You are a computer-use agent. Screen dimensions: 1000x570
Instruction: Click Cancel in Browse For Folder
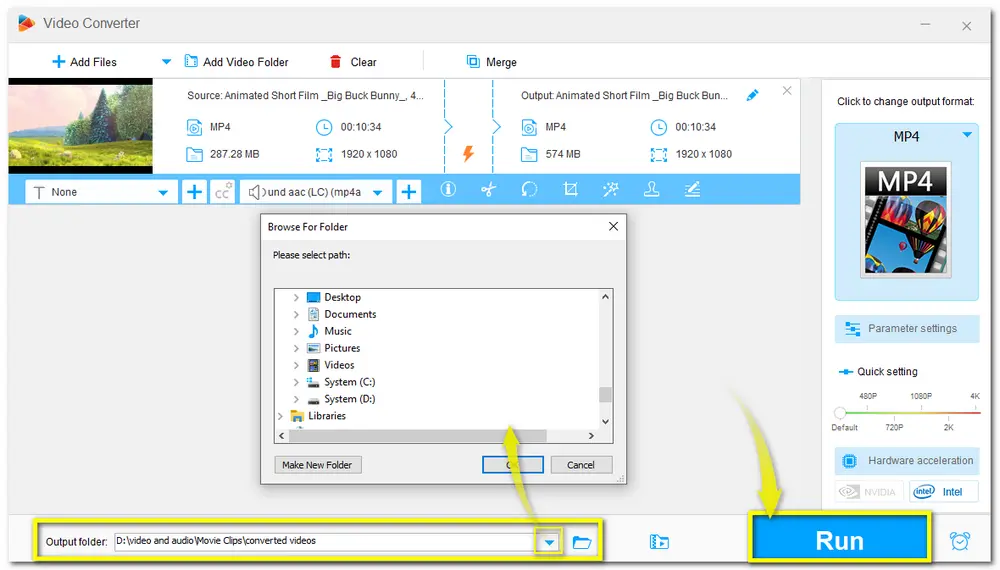click(581, 465)
